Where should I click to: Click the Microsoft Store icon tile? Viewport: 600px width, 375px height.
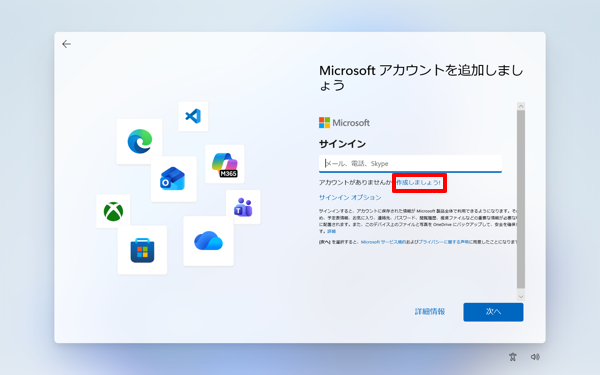(x=142, y=250)
